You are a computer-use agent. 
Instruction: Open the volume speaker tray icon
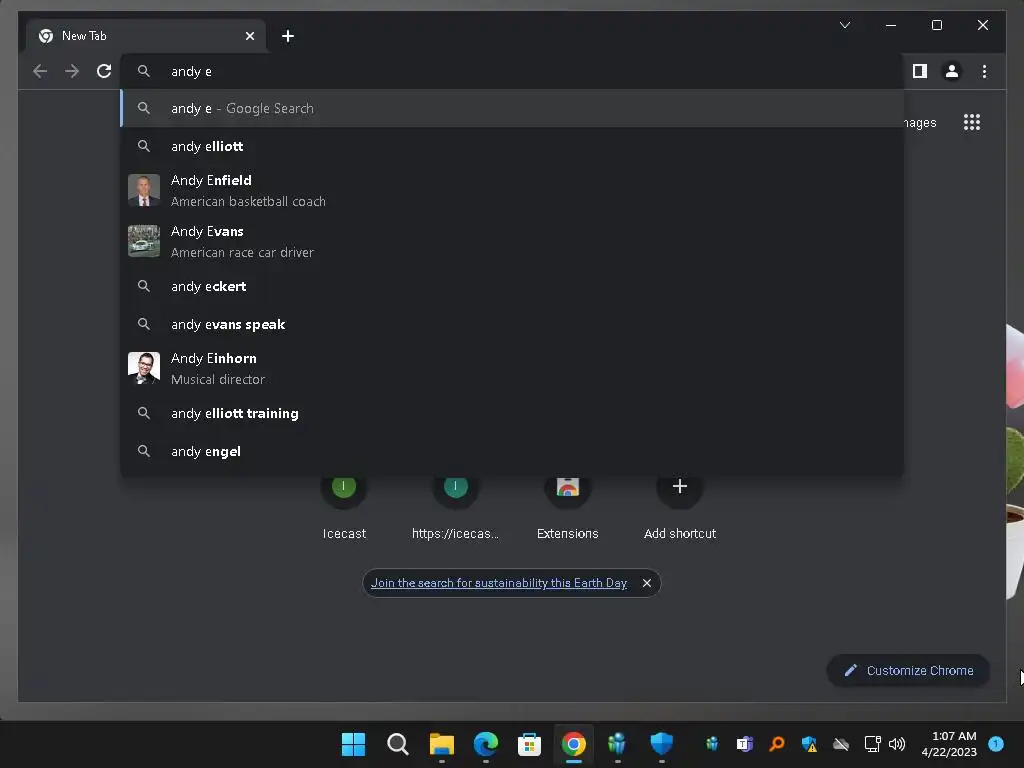click(897, 744)
